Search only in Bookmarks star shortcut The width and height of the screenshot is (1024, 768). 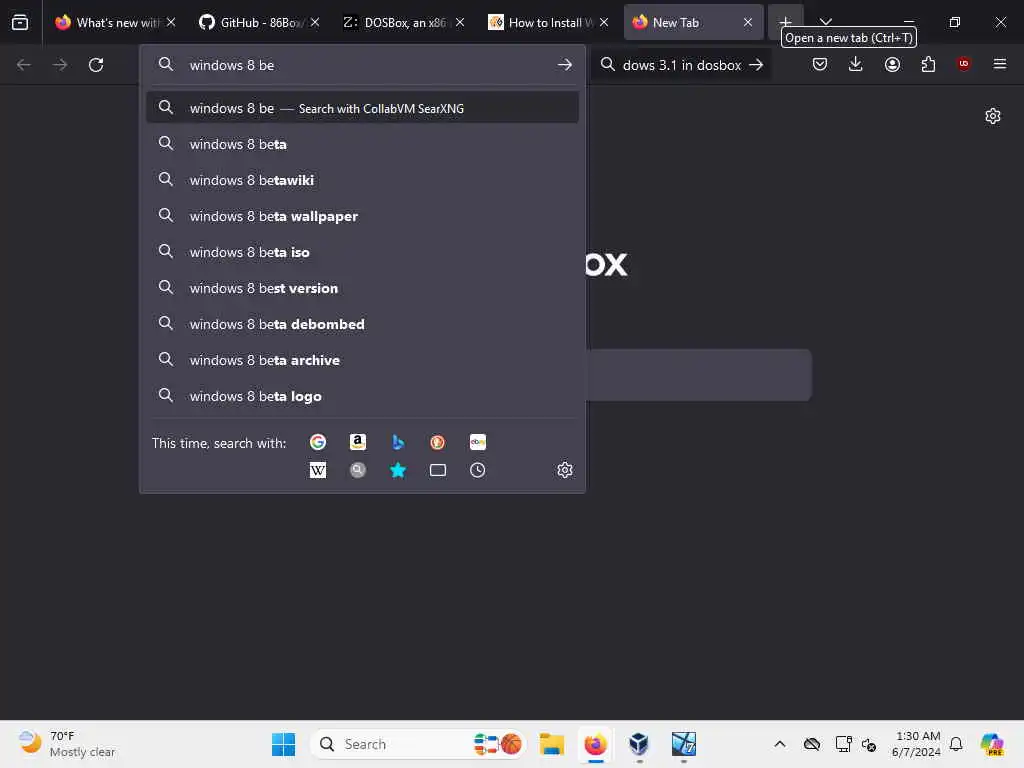point(398,470)
